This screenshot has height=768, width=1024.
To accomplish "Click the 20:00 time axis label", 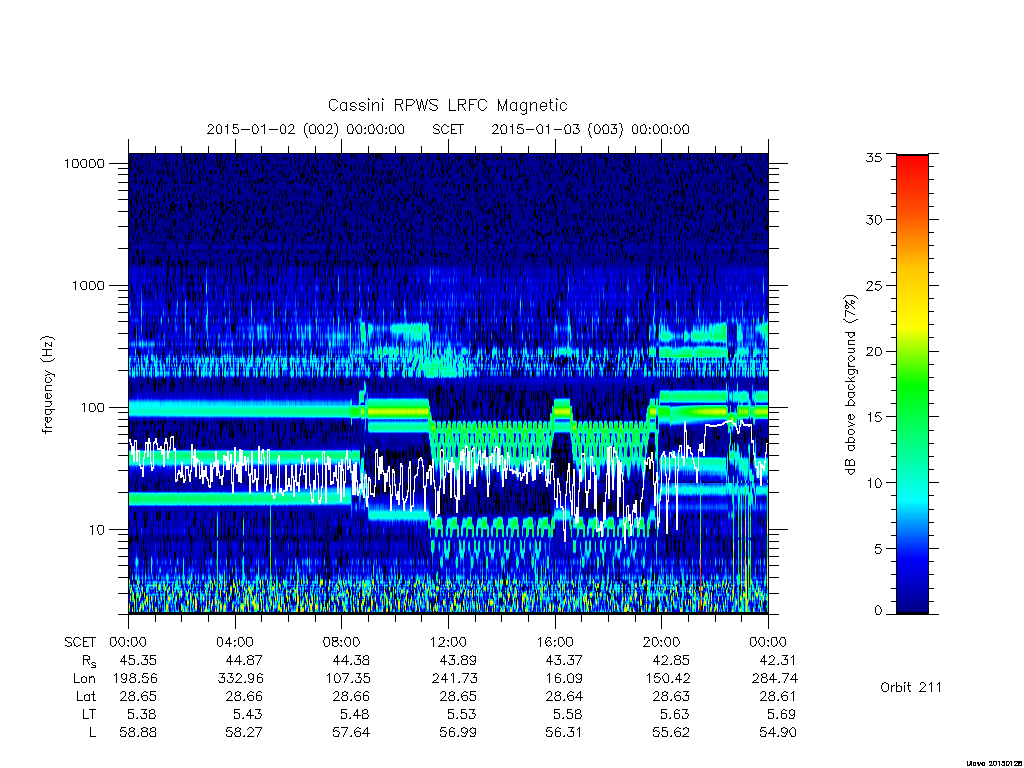I will coord(662,642).
